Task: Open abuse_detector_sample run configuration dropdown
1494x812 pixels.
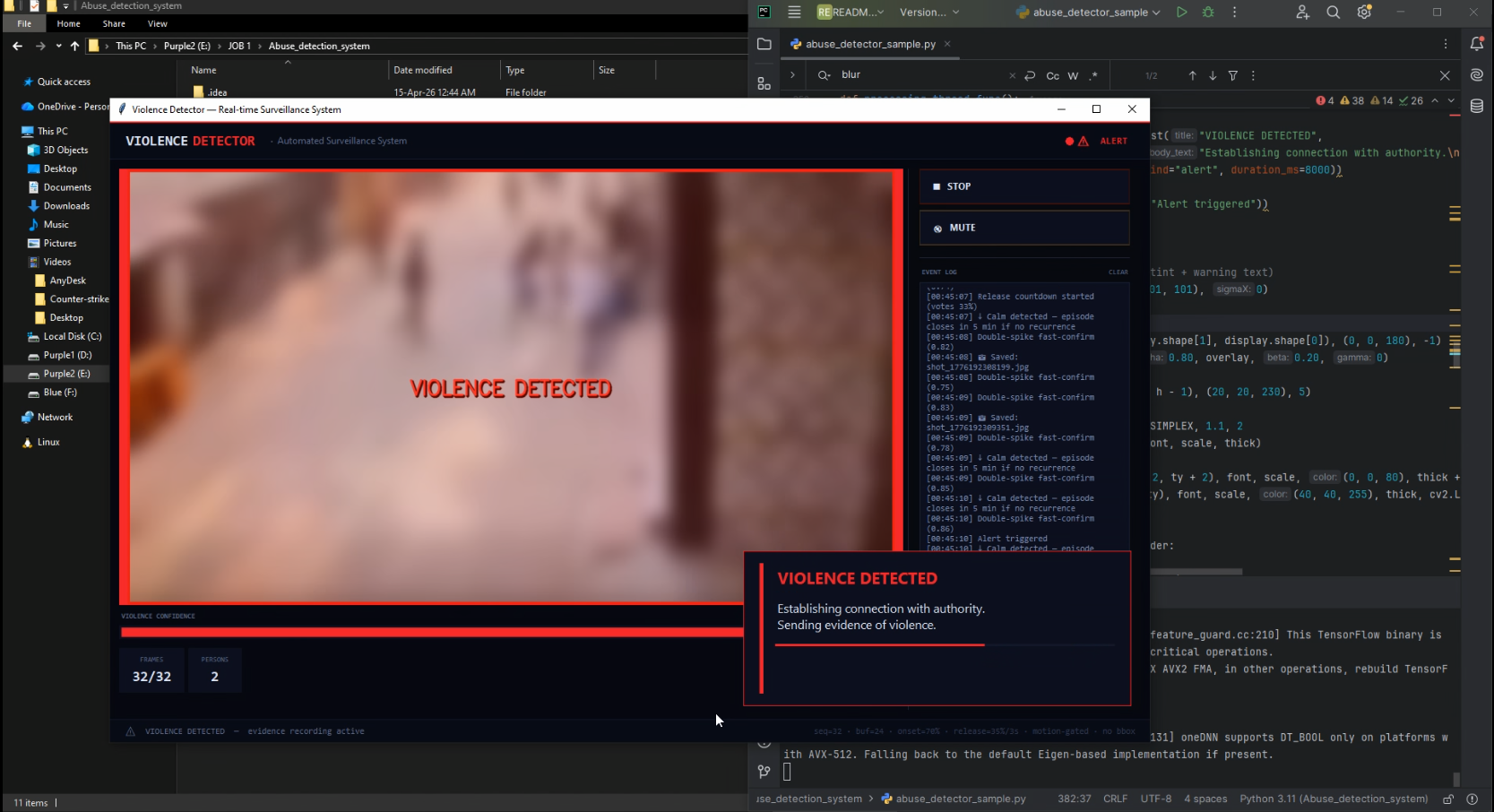Action: pos(1088,13)
